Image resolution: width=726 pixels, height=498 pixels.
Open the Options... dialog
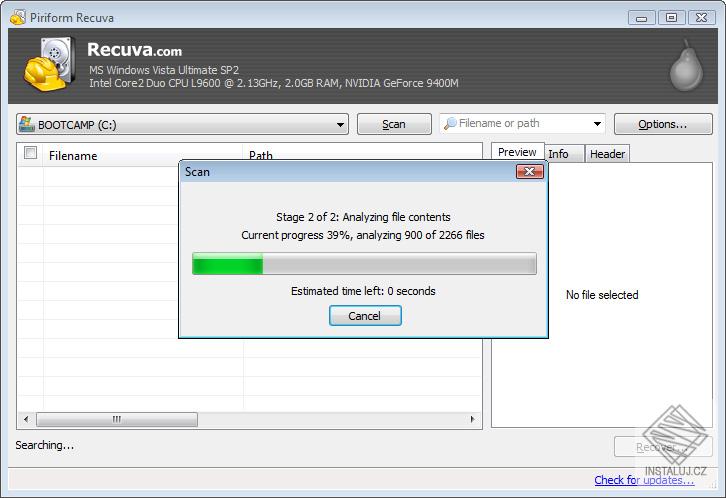point(663,124)
